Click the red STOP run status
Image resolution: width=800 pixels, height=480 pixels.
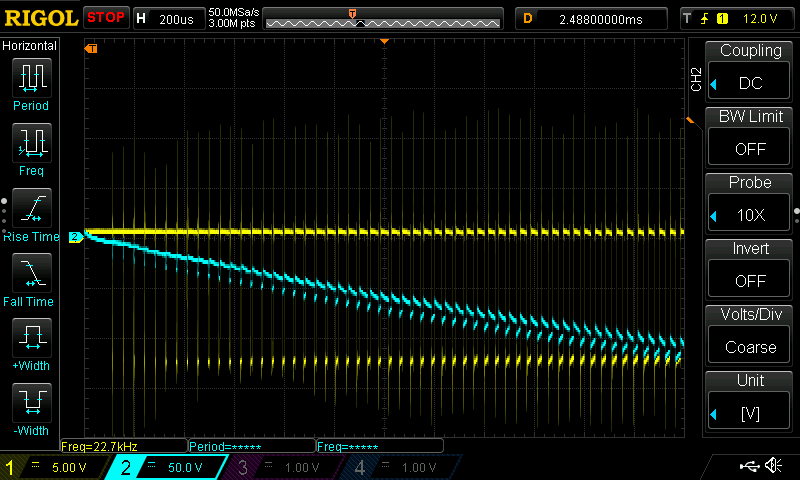click(x=106, y=17)
